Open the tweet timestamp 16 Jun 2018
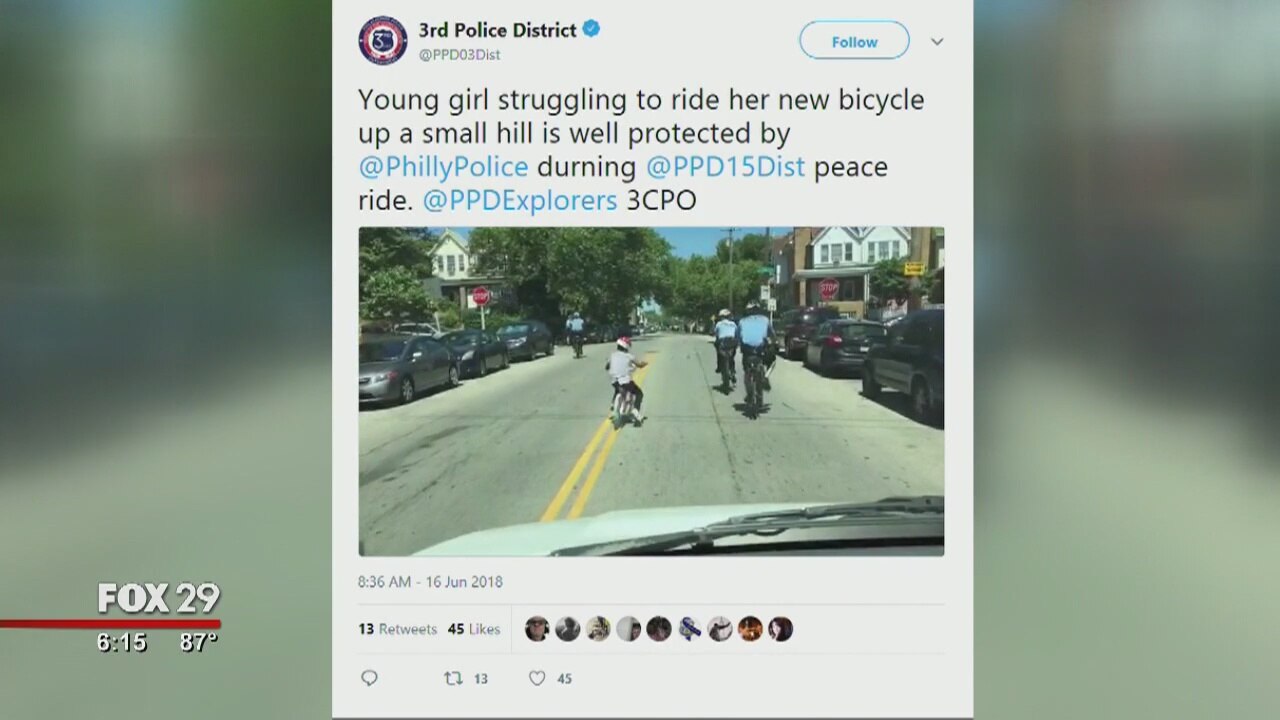The image size is (1280, 720). pos(430,581)
